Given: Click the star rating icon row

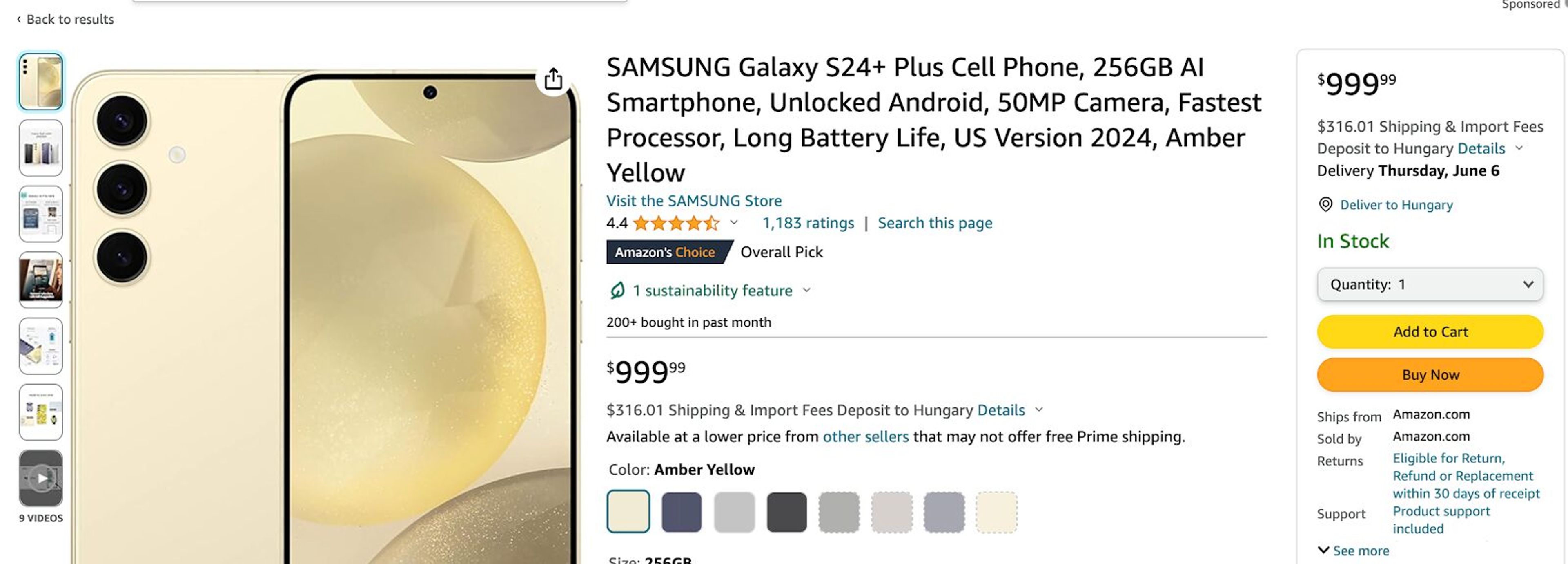Looking at the screenshot, I should [676, 223].
